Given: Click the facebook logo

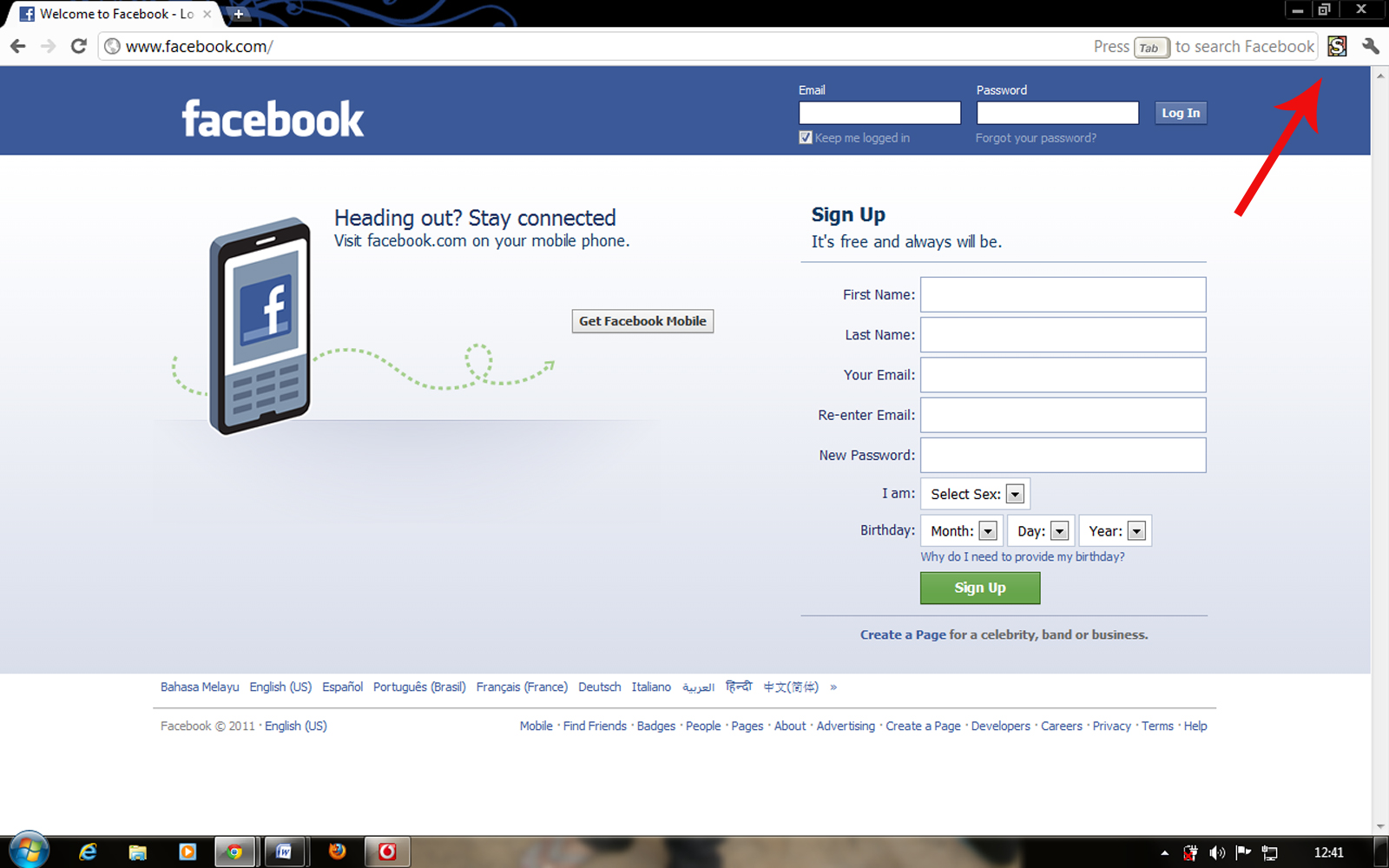Looking at the screenshot, I should (x=273, y=119).
